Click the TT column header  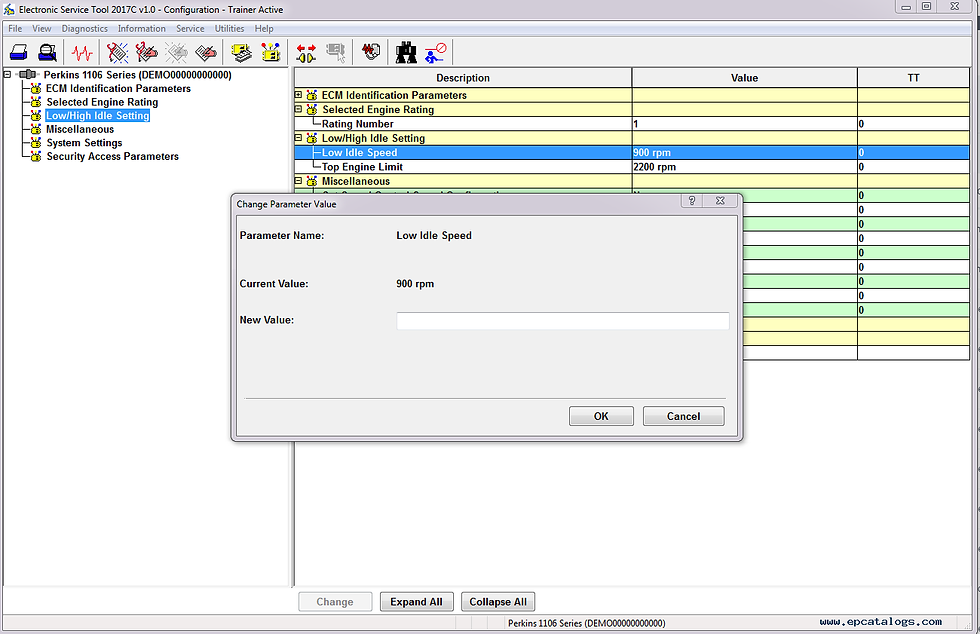[913, 78]
